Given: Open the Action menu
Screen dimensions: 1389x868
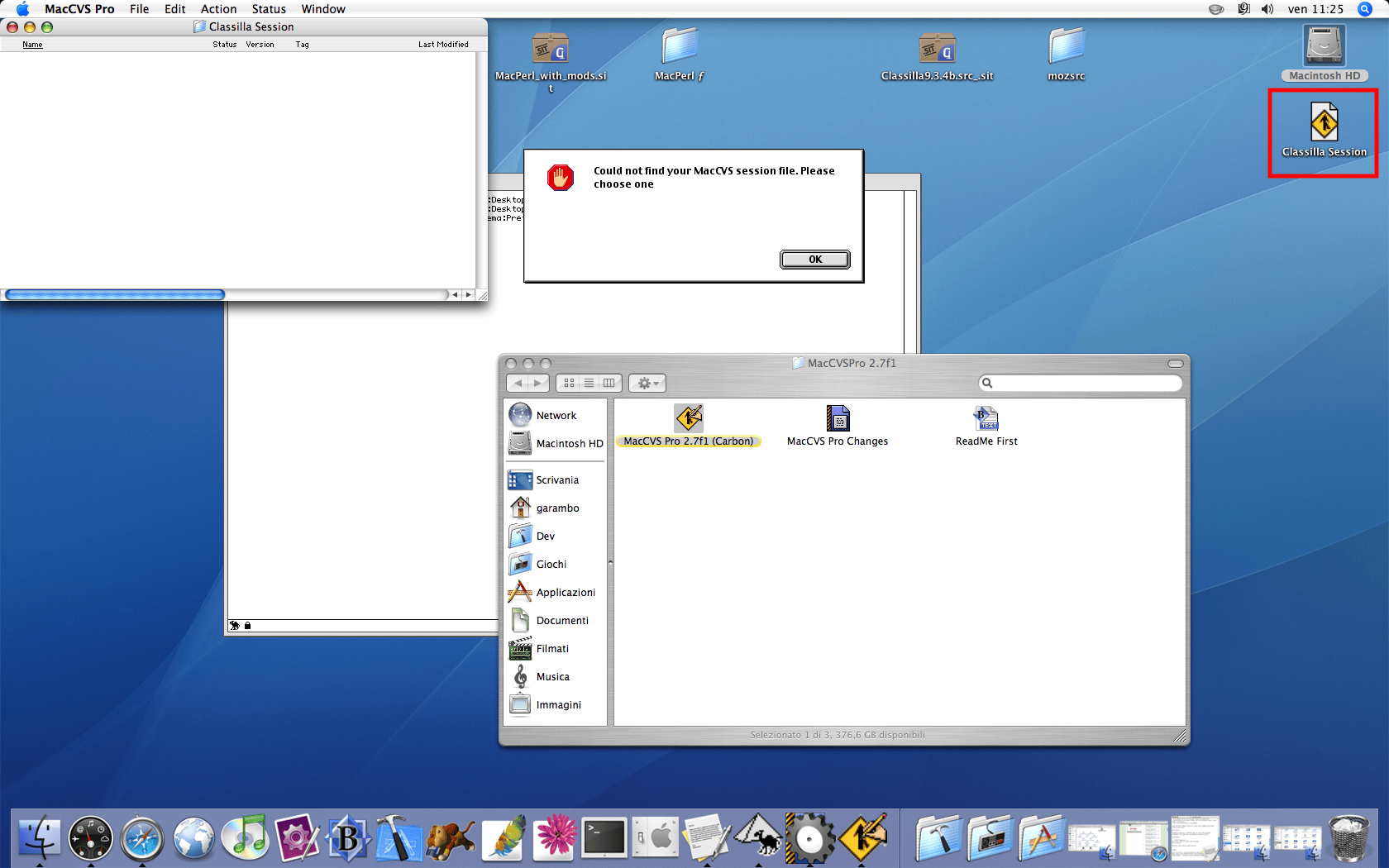Looking at the screenshot, I should coord(218,9).
